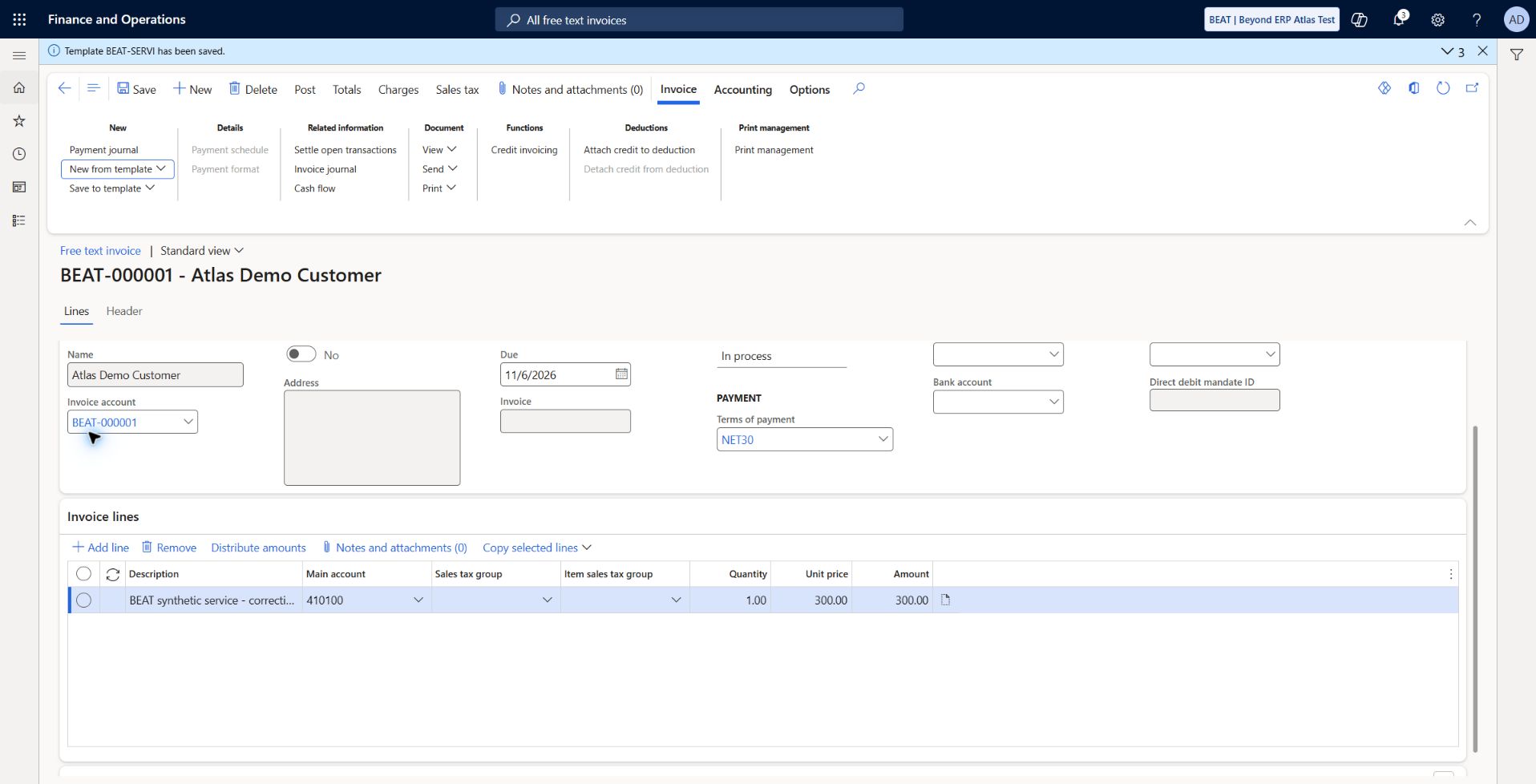Image resolution: width=1536 pixels, height=784 pixels.
Task: Click the vertical page scrollbar
Action: [1475, 589]
